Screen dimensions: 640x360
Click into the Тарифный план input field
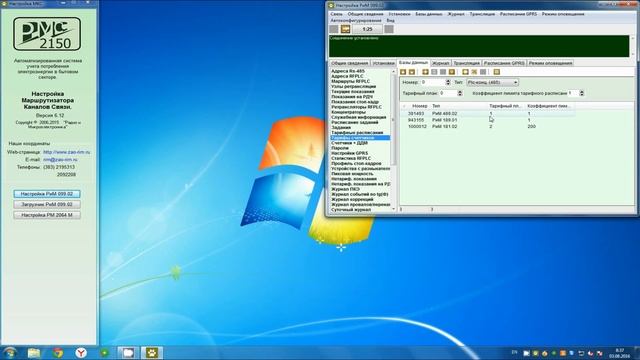coord(448,93)
